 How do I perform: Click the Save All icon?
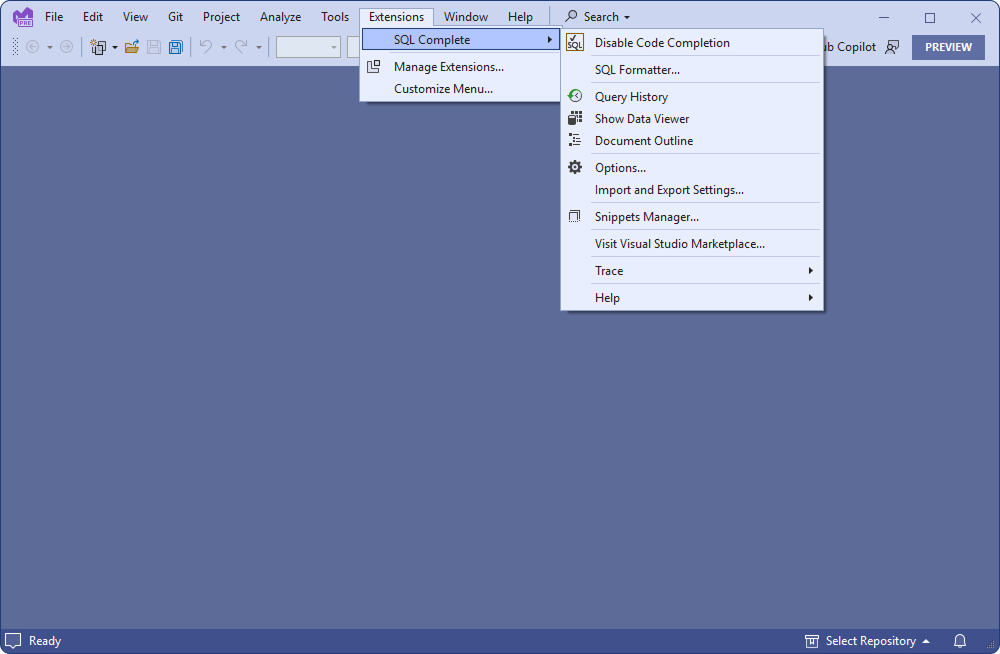(x=175, y=47)
